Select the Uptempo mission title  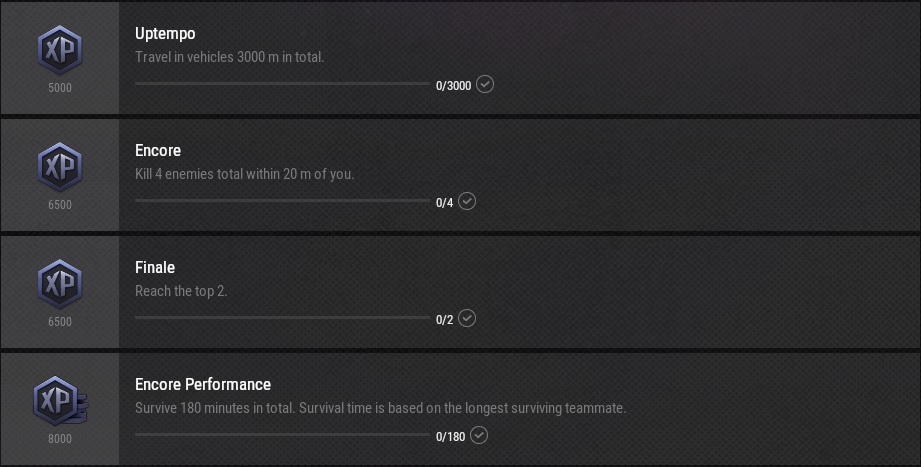165,34
